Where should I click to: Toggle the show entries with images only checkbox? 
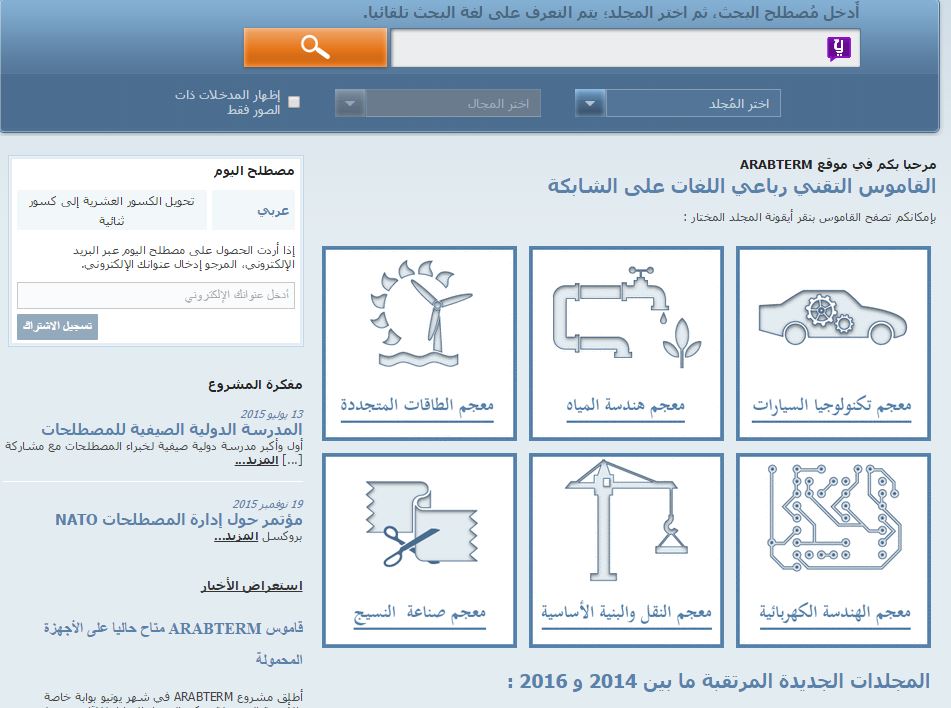294,102
